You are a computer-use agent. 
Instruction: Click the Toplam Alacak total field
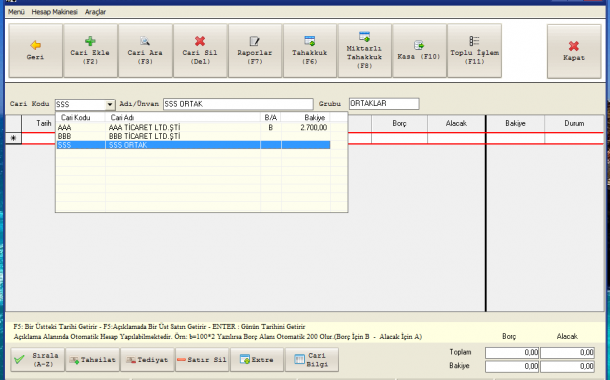tap(567, 353)
